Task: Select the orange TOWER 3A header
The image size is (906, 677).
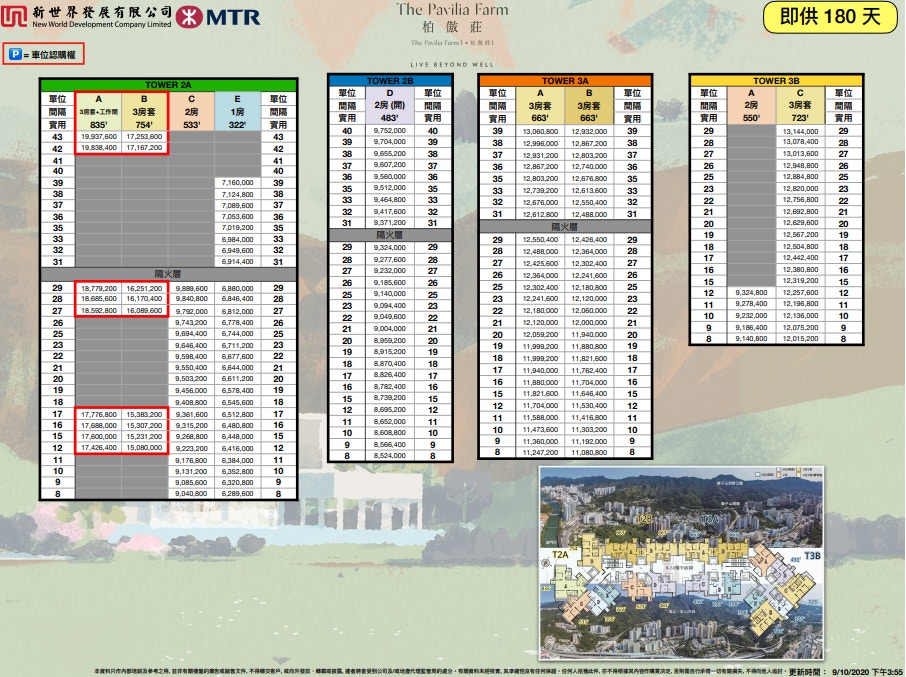Action: [564, 80]
